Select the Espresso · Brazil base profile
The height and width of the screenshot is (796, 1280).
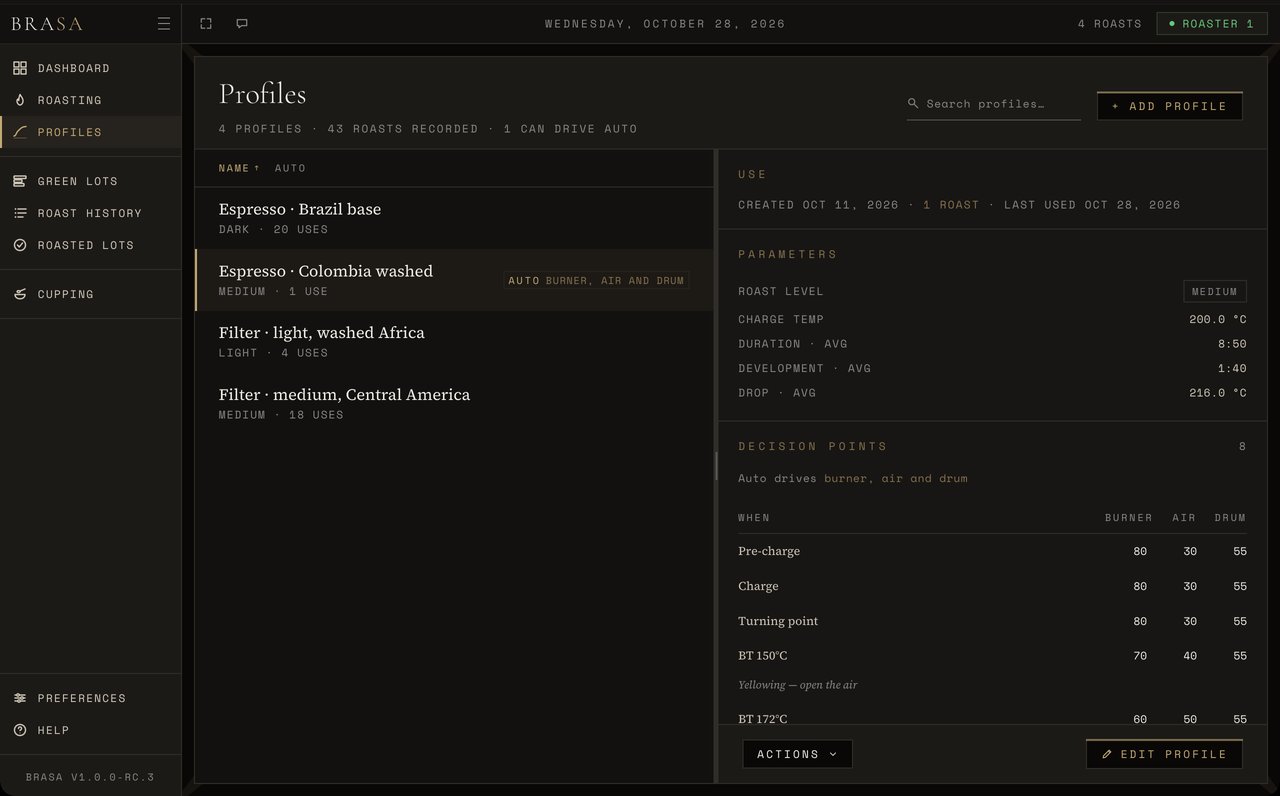tap(454, 218)
